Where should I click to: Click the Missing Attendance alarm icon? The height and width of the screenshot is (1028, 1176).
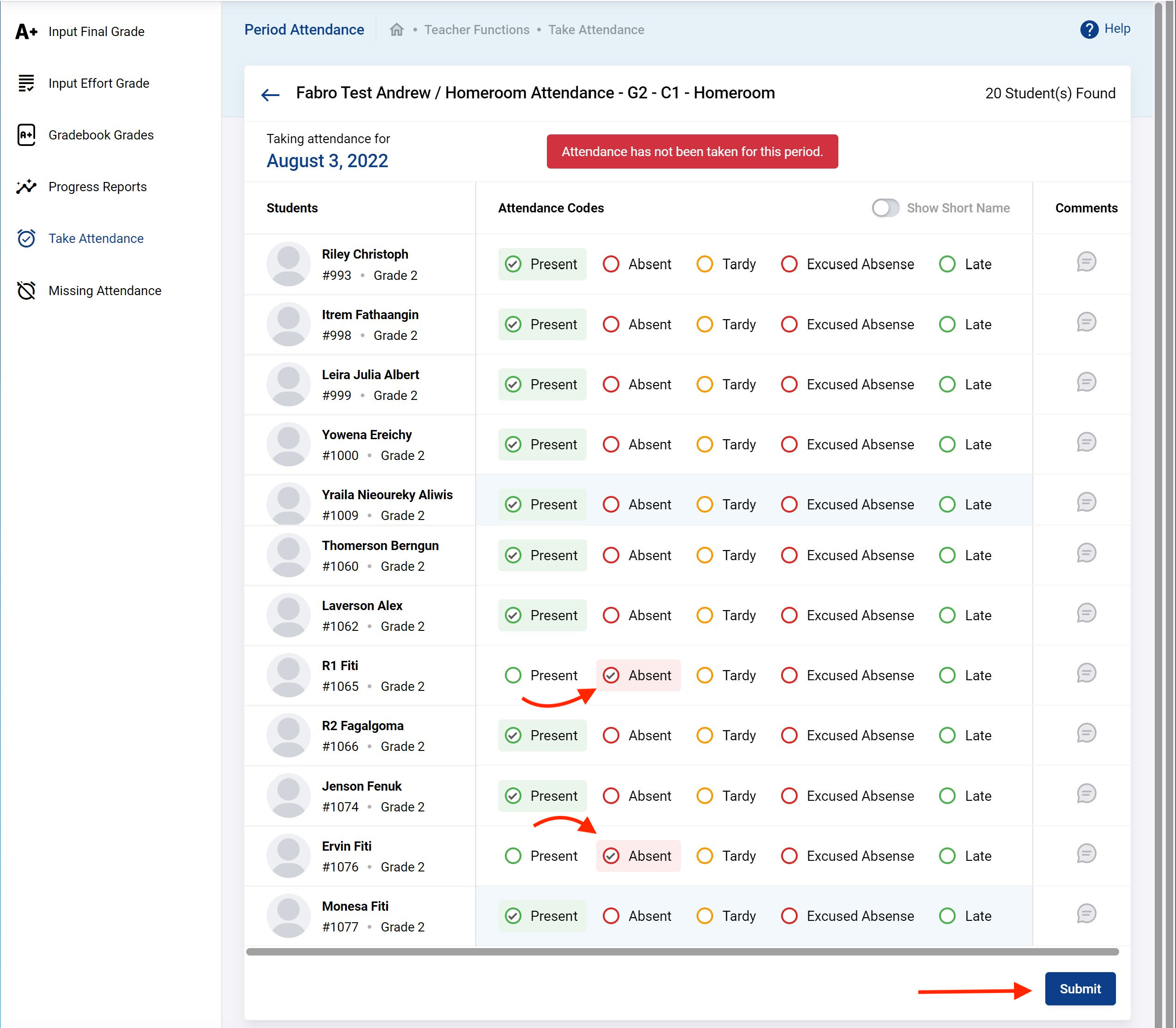pos(26,291)
